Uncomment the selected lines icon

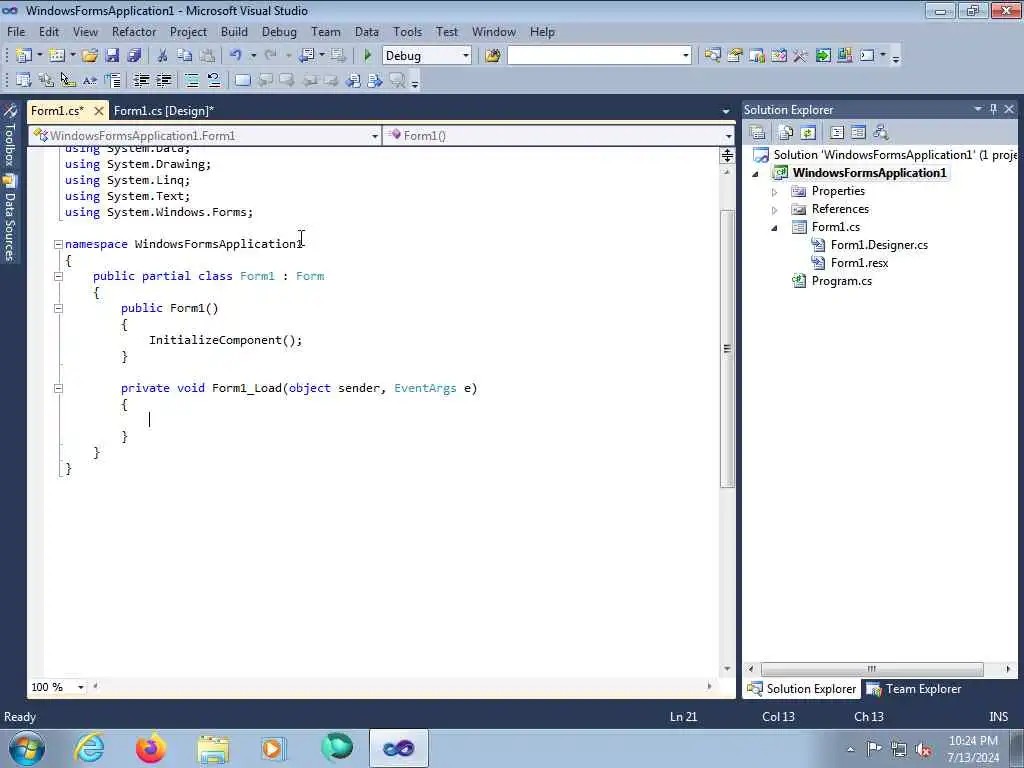click(x=214, y=80)
